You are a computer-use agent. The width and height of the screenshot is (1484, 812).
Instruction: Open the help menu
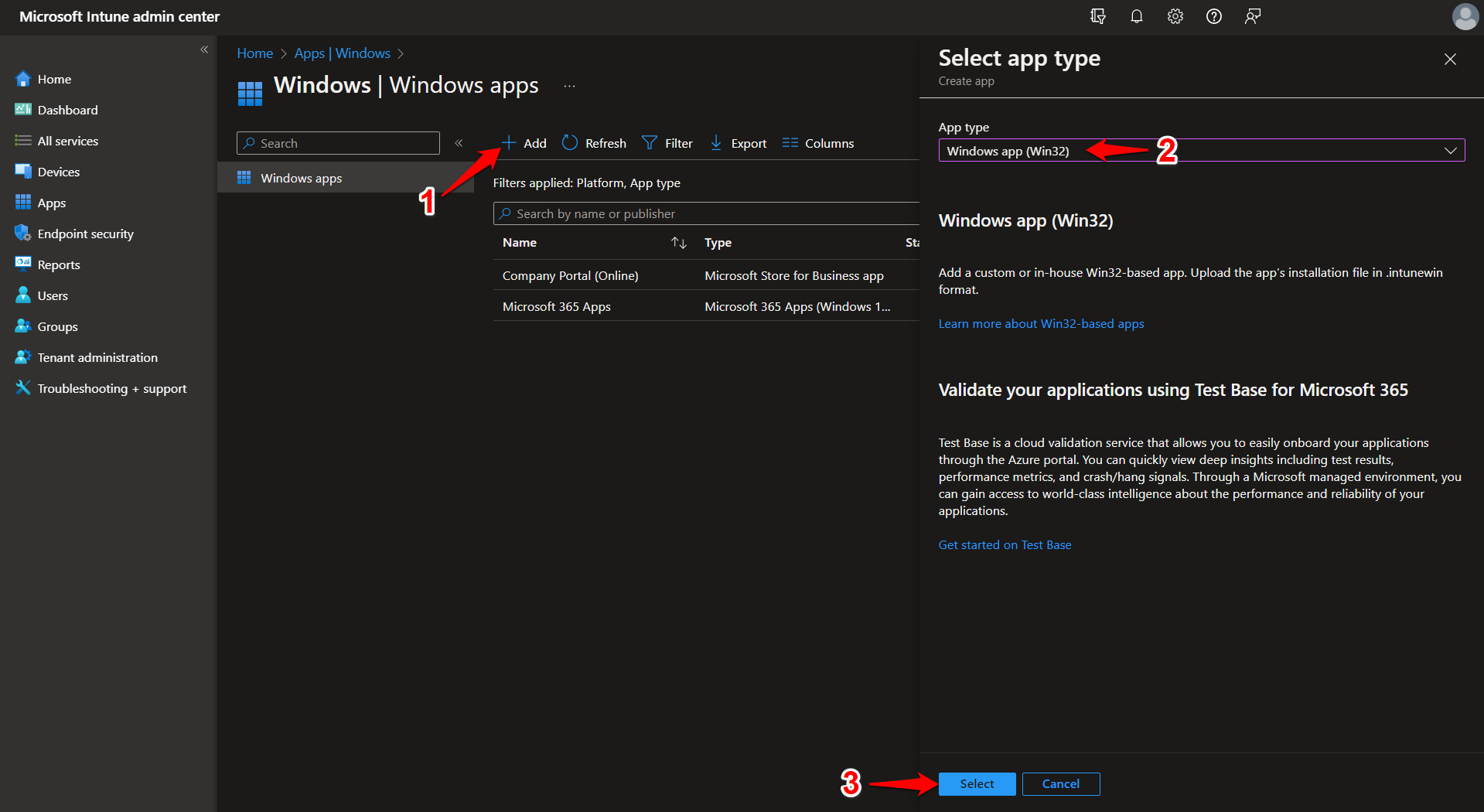(x=1213, y=16)
